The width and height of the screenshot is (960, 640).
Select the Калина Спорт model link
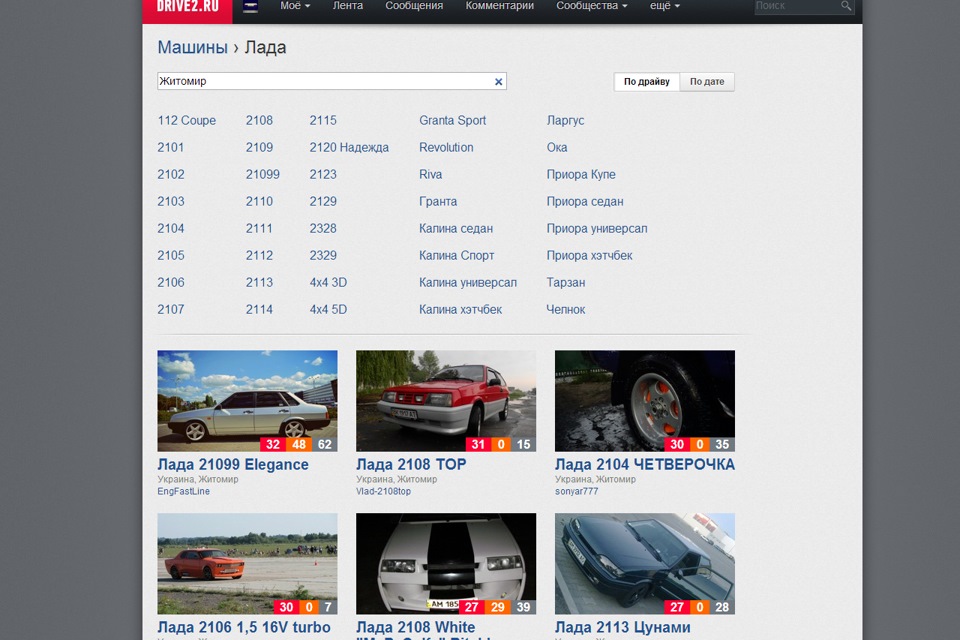457,255
